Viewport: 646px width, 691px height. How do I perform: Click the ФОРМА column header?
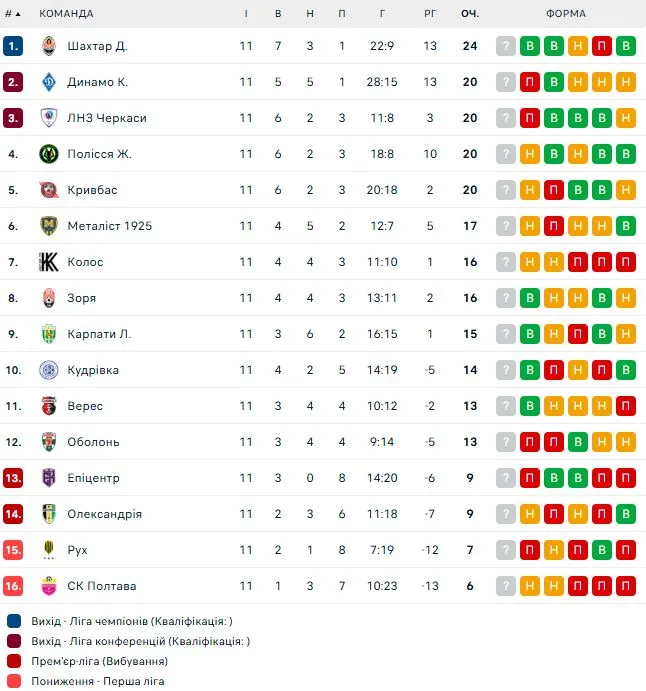[x=566, y=14]
